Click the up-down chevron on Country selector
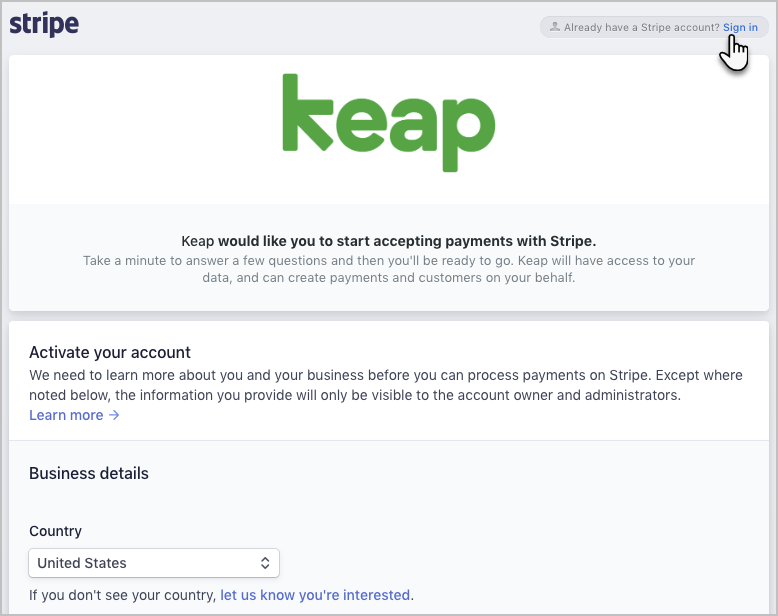Image resolution: width=778 pixels, height=616 pixels. click(265, 563)
